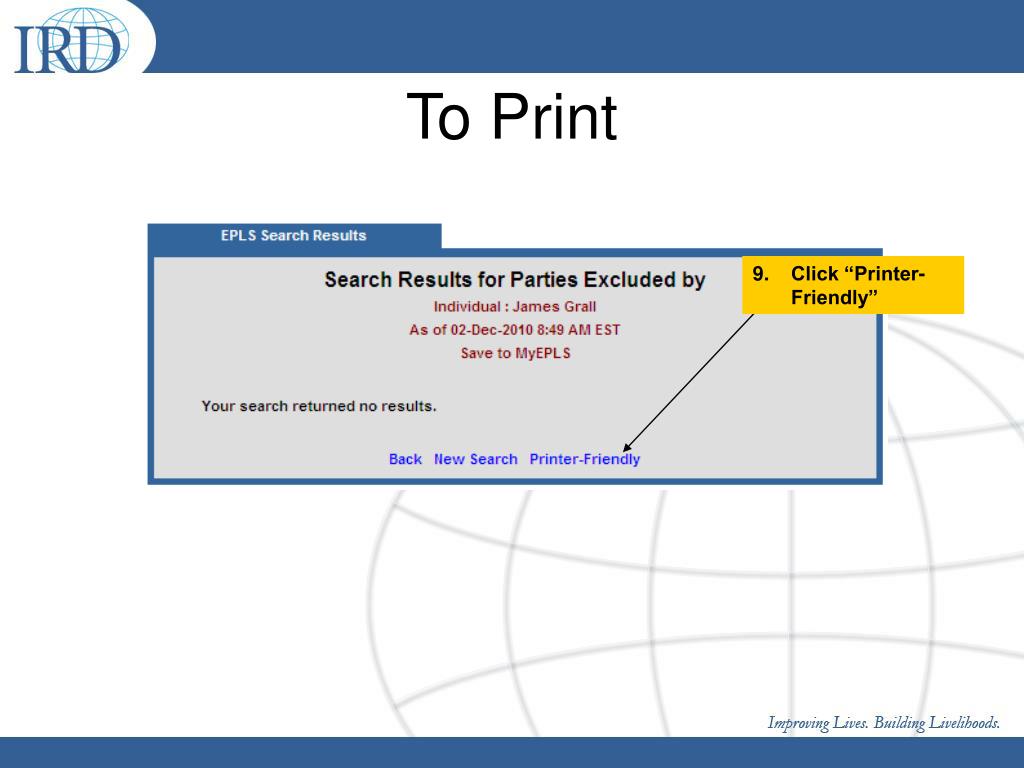This screenshot has width=1024, height=768.
Task: Click "Improving Lives. Building Livelihoods." tagline
Action: [x=884, y=723]
